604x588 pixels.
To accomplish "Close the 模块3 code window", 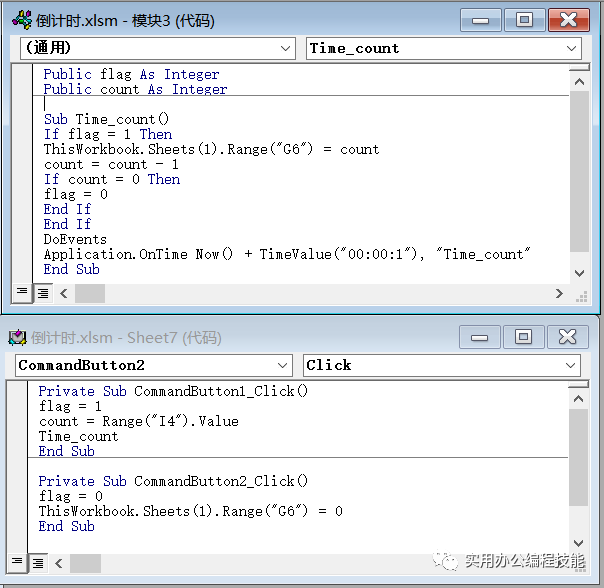I will pyautogui.click(x=569, y=20).
